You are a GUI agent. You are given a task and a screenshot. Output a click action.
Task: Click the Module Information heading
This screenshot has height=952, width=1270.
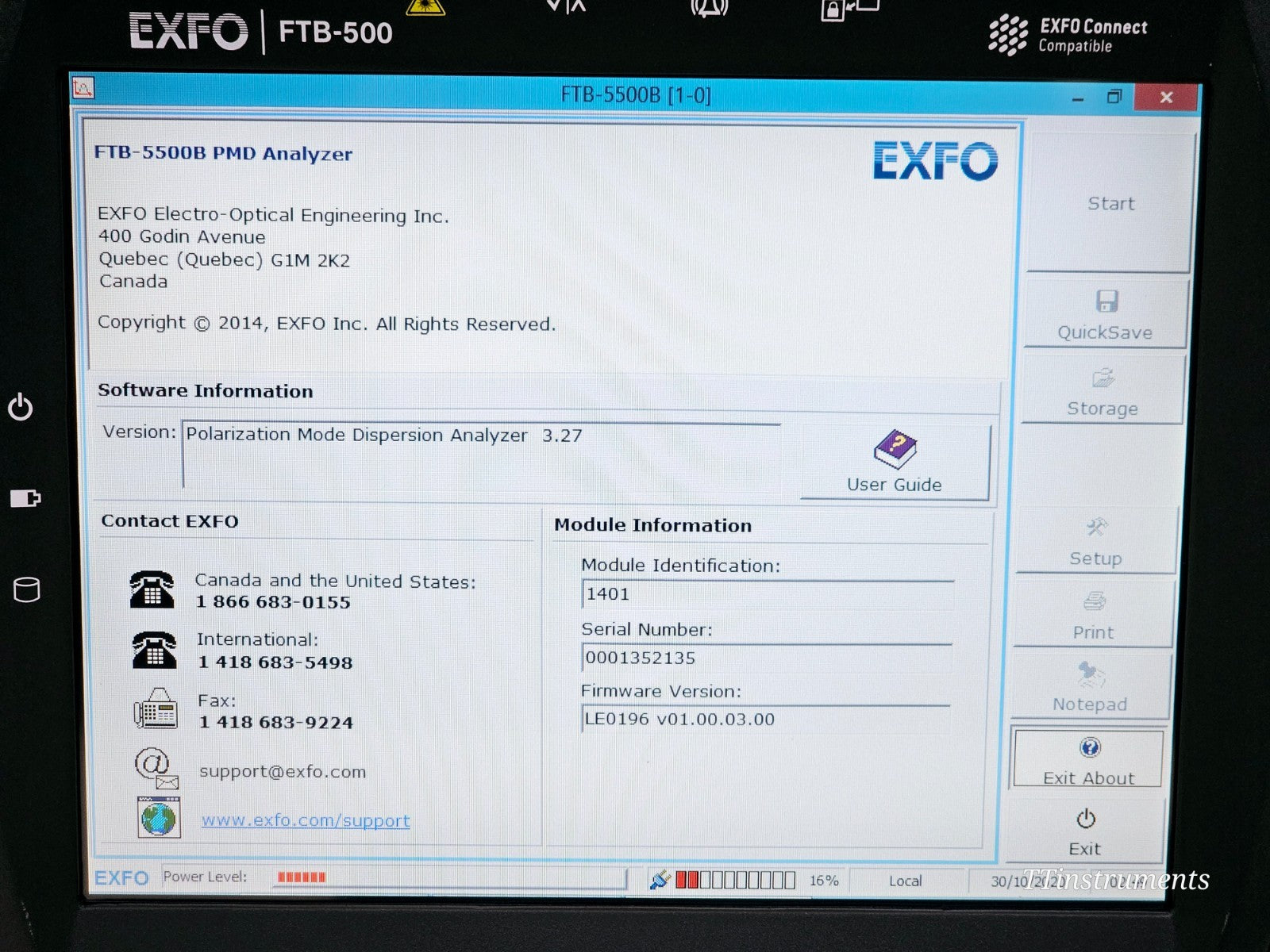tap(652, 525)
